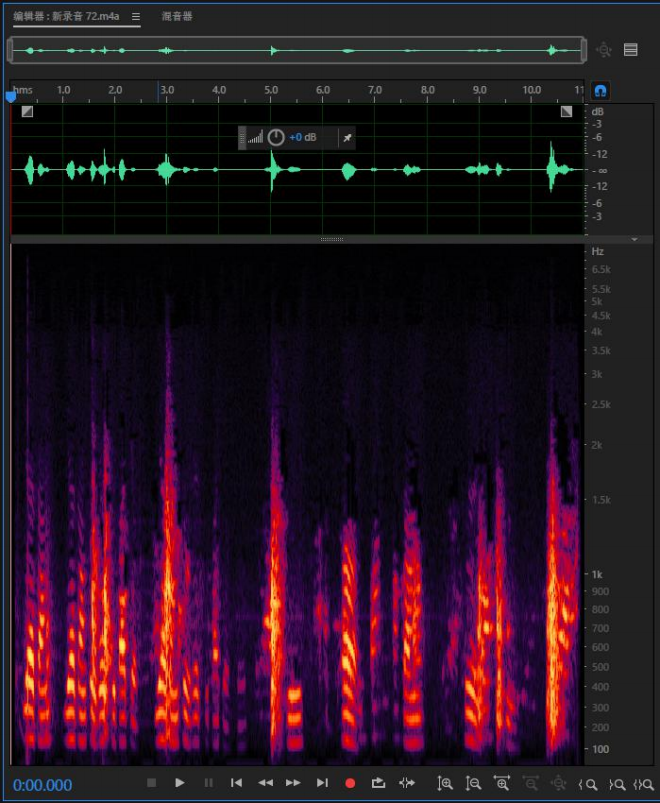Click the Stop button in transport
Image resolution: width=660 pixels, height=803 pixels.
coord(151,783)
